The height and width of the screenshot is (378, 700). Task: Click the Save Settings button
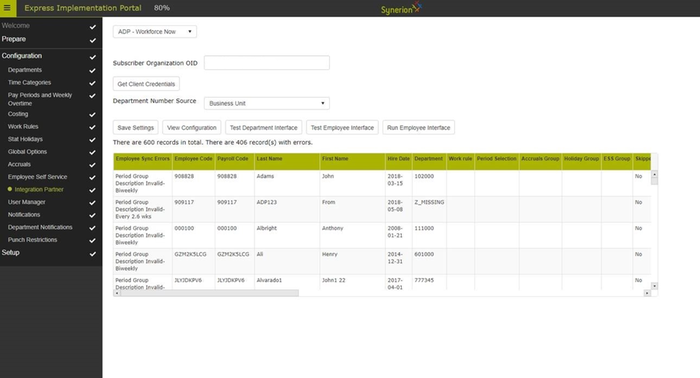click(135, 128)
